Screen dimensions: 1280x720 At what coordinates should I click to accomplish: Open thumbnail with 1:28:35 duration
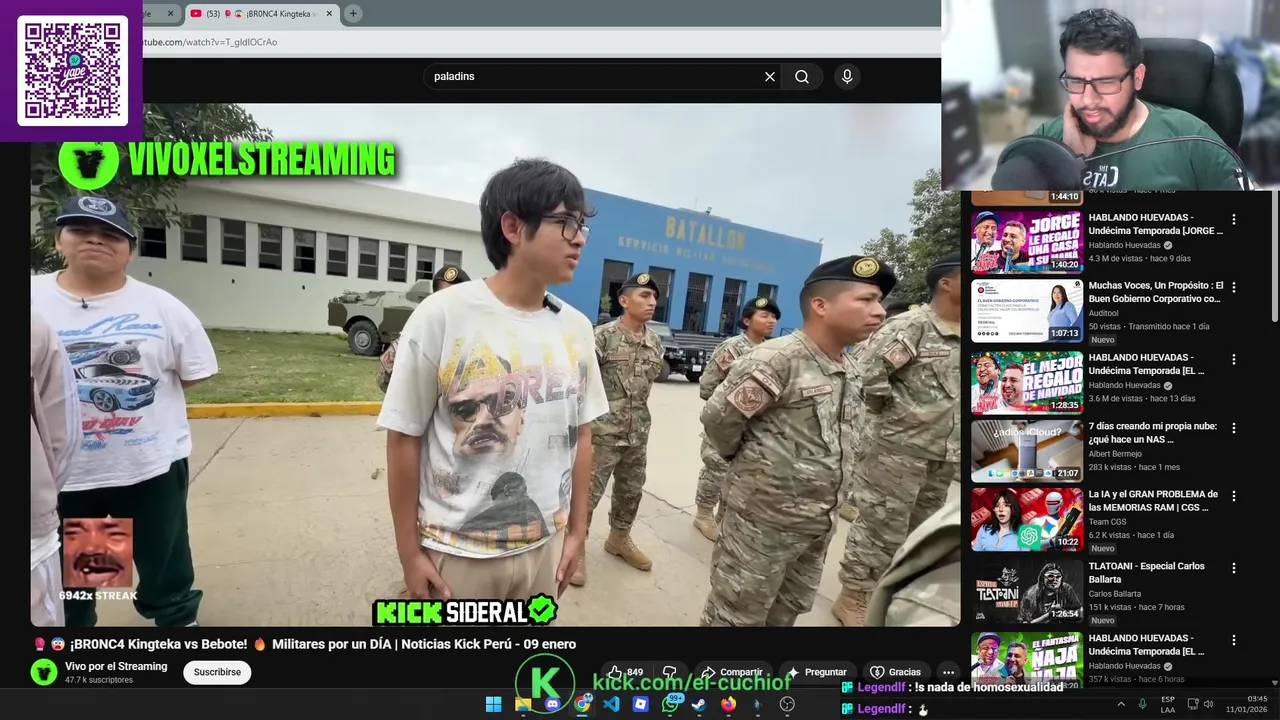pos(1027,382)
